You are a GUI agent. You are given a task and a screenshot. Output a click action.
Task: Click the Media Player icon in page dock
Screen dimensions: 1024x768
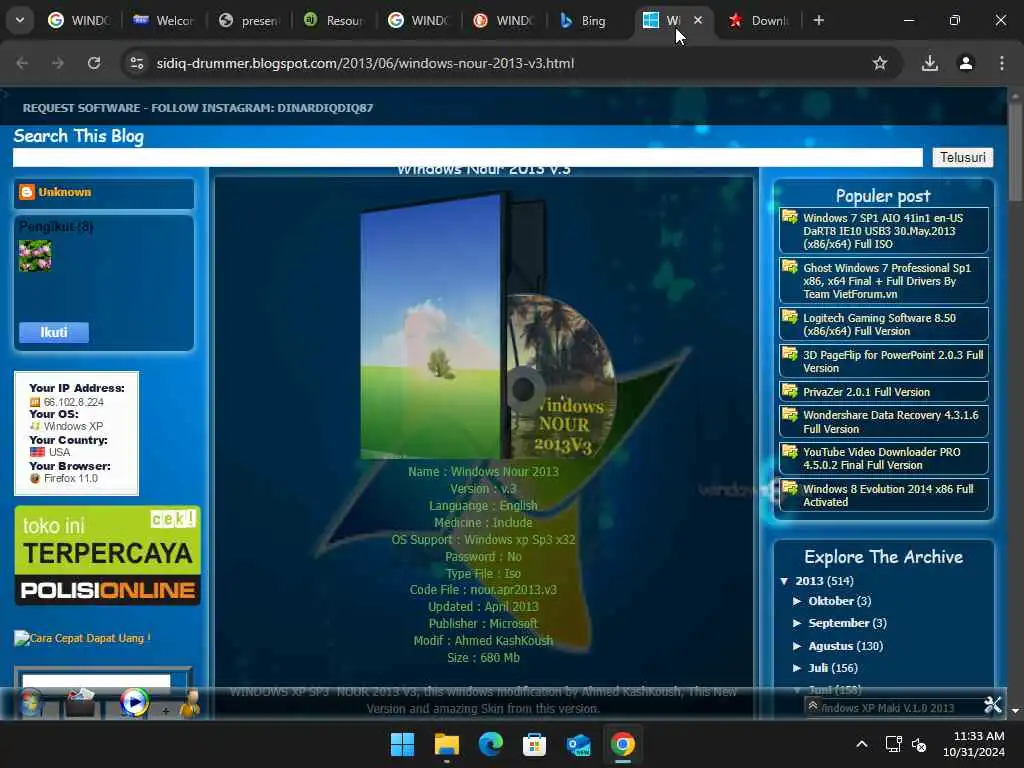134,703
